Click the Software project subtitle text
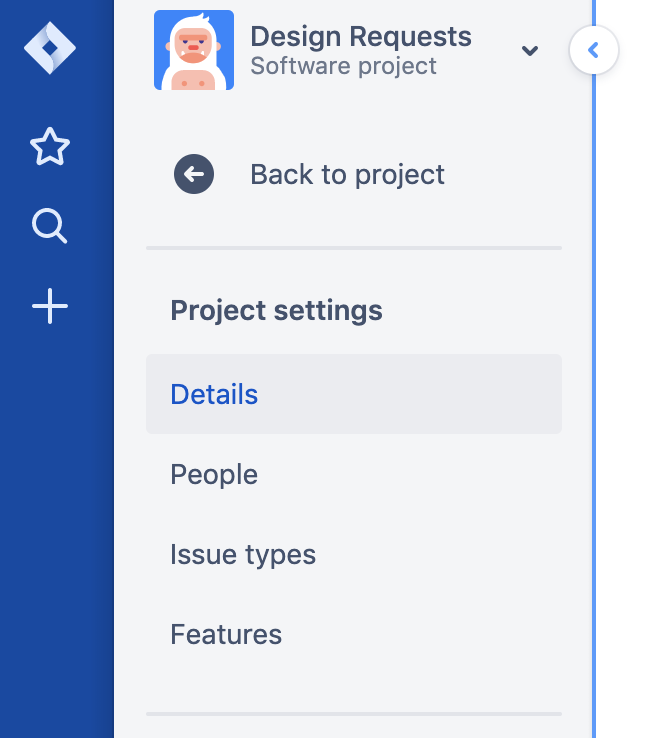The height and width of the screenshot is (738, 652). [343, 66]
